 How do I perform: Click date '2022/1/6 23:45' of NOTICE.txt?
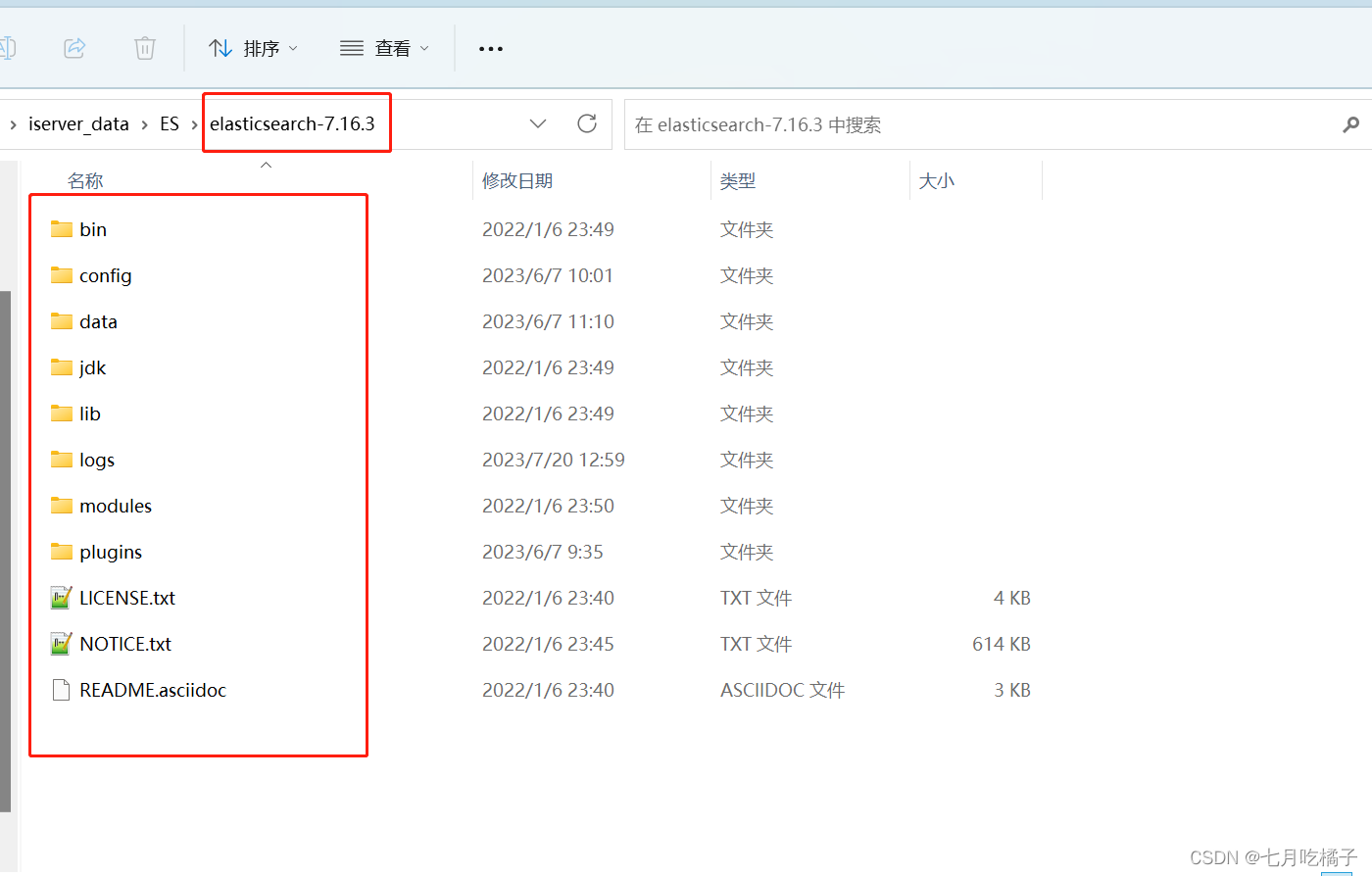click(x=548, y=644)
